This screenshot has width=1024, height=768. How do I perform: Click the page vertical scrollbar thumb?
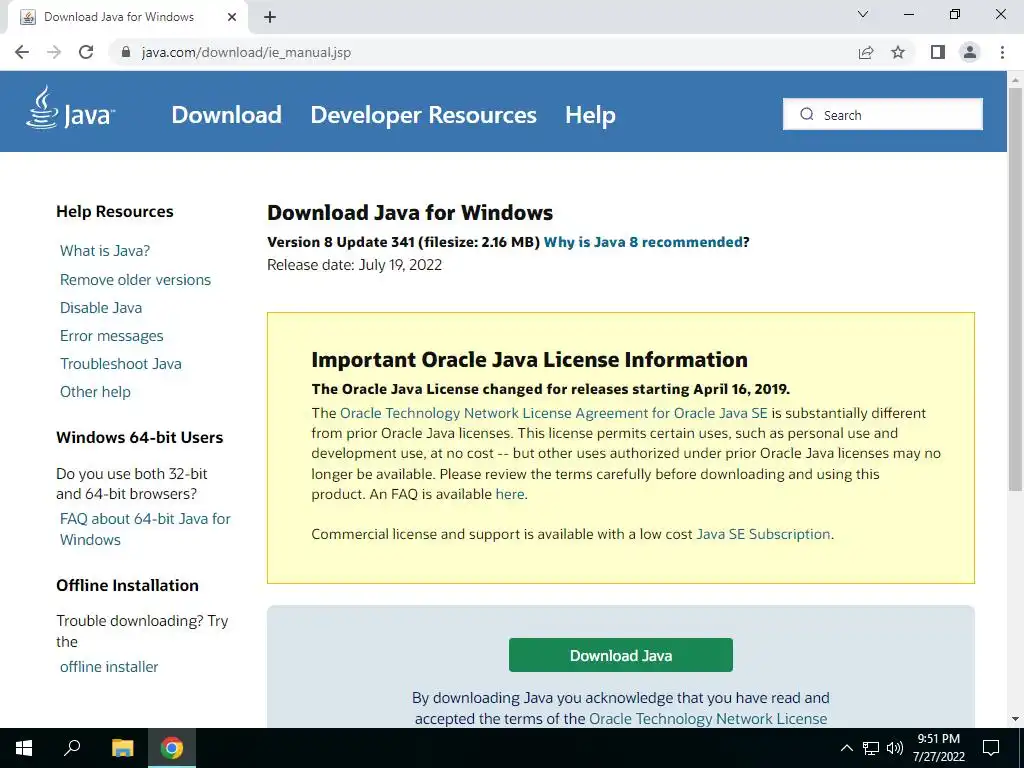point(1015,287)
